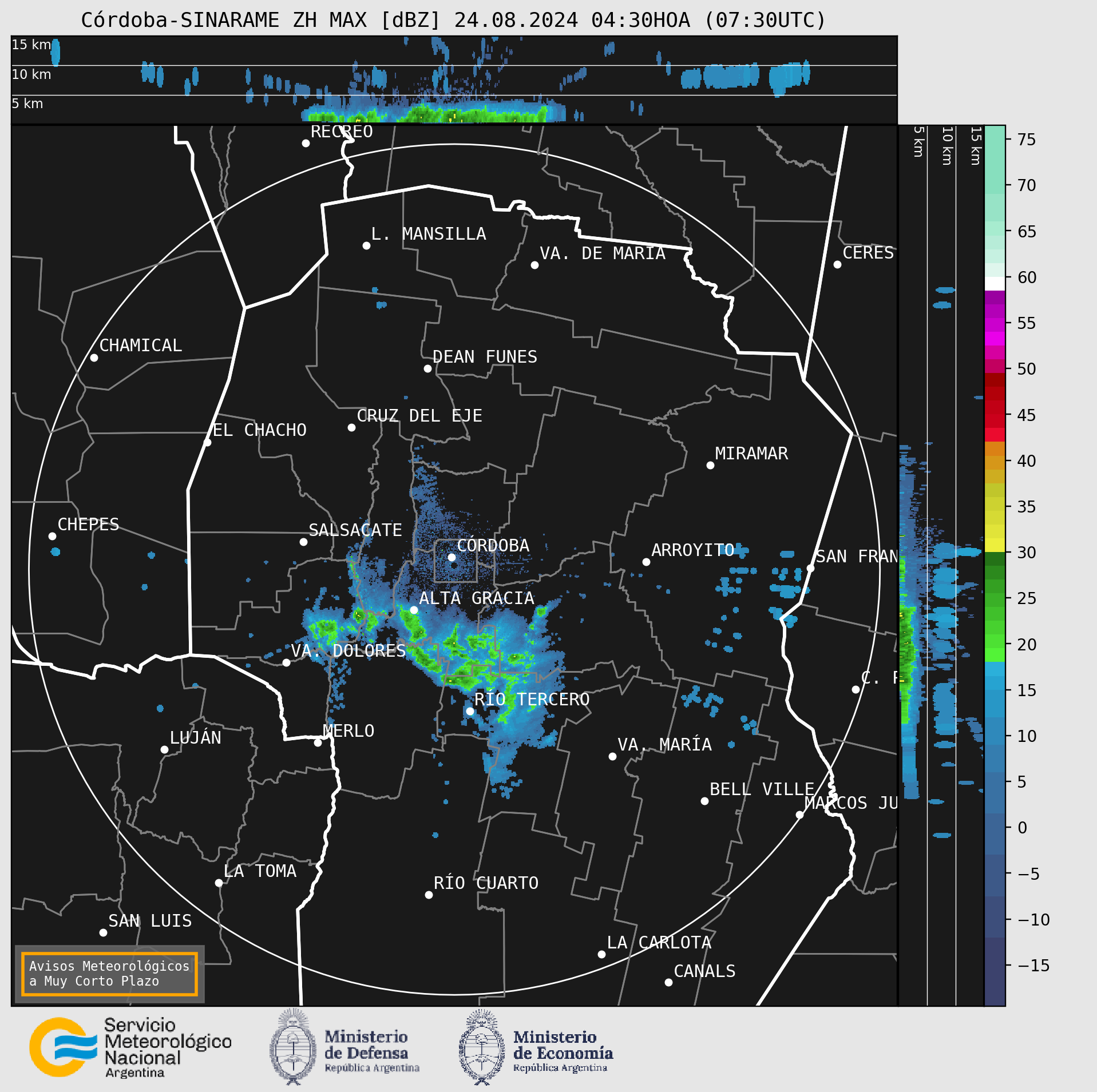Select the BELL VILLE label

(762, 789)
